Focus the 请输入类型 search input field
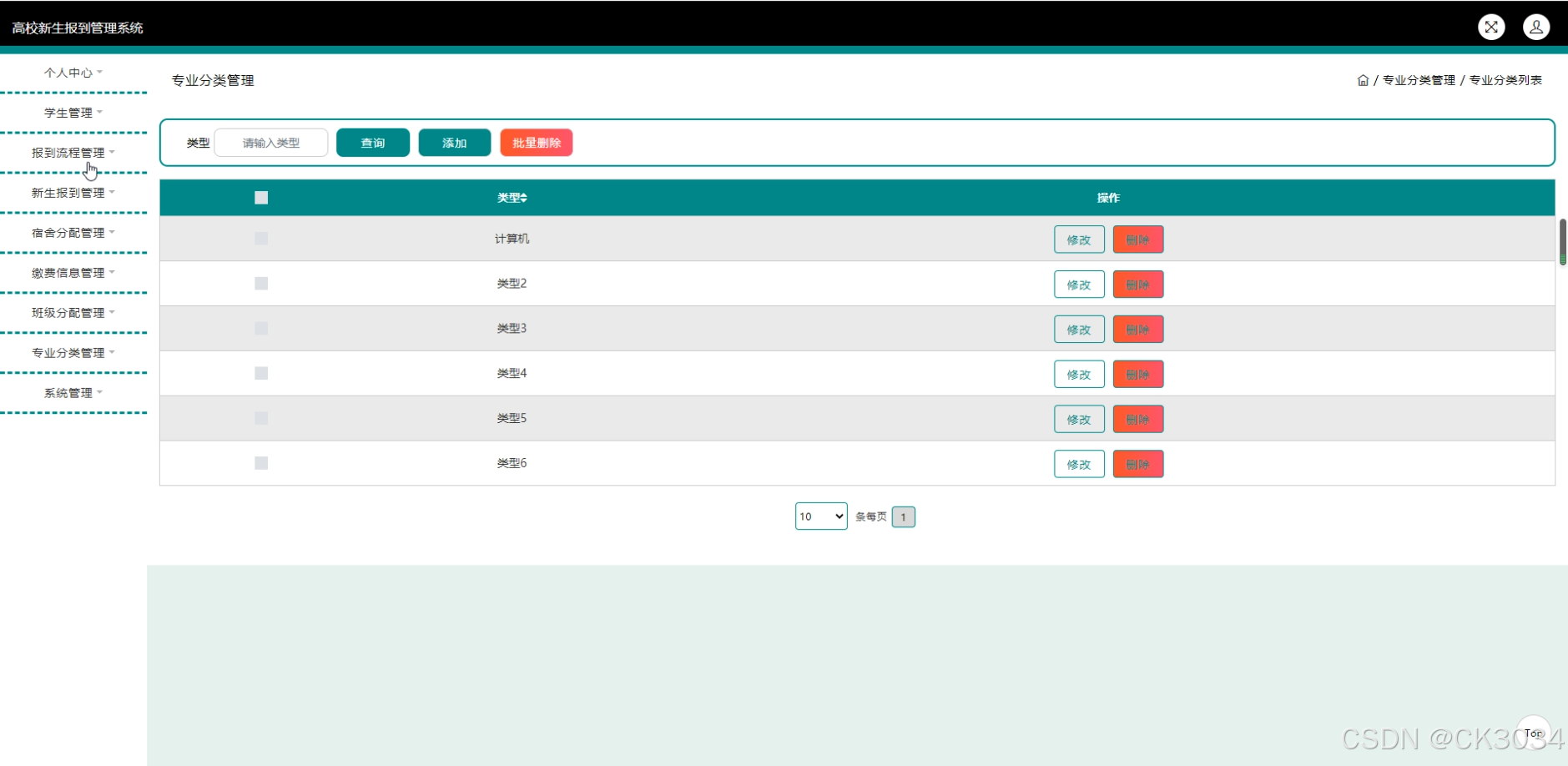 [271, 143]
